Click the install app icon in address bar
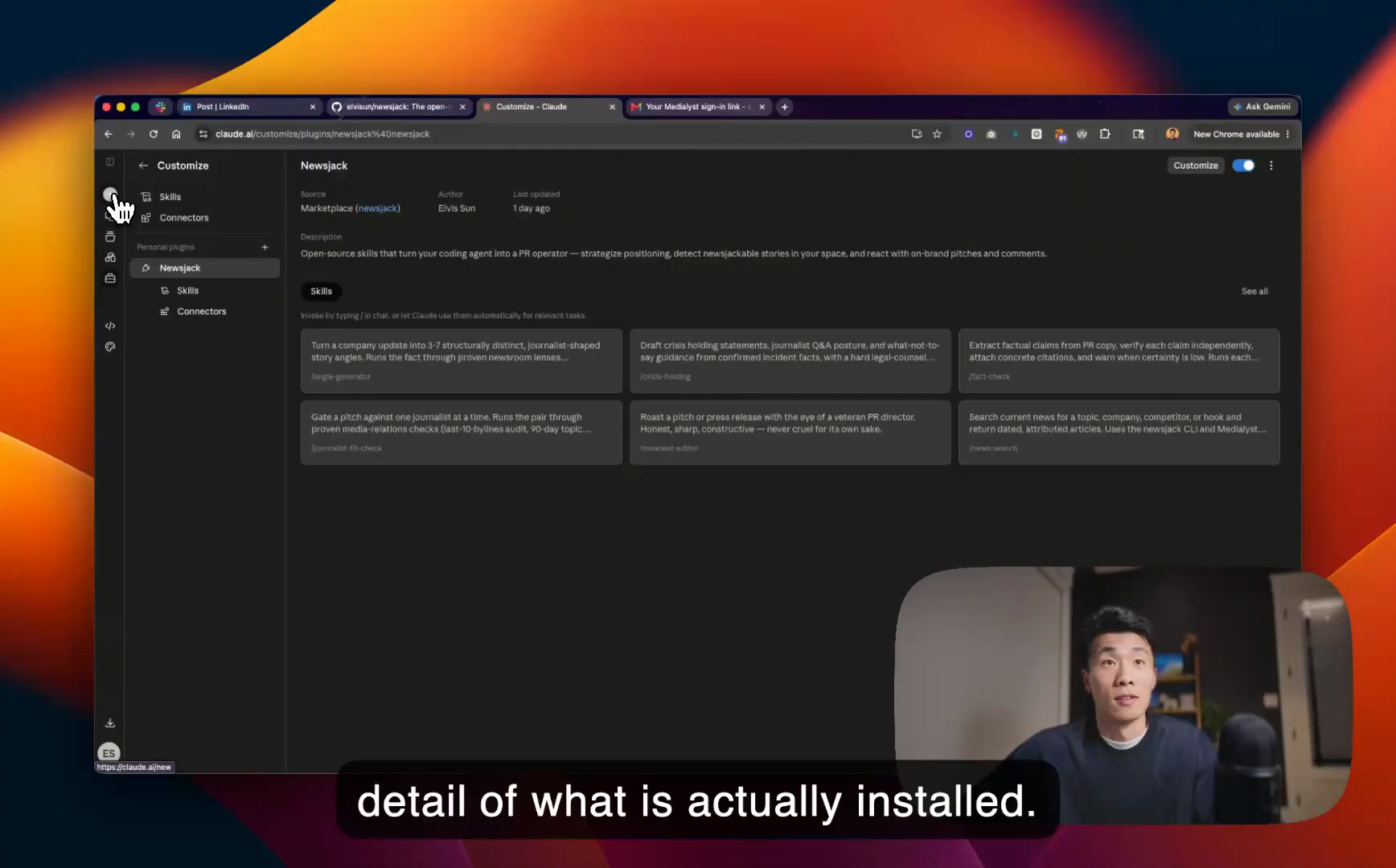Screen dimensions: 1396x868 (916, 134)
